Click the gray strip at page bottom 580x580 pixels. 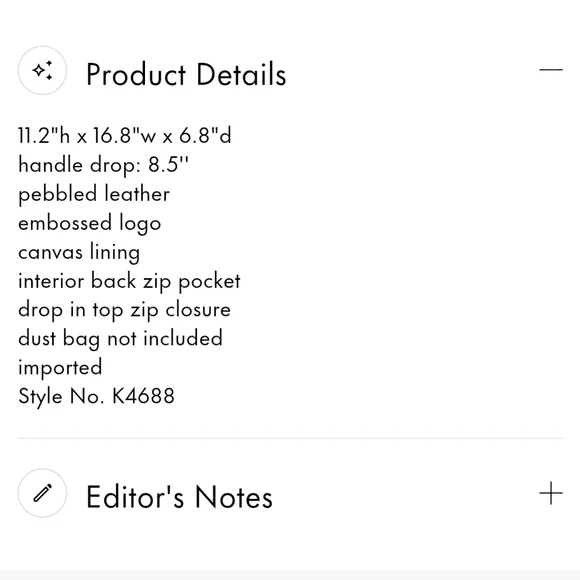point(290,575)
